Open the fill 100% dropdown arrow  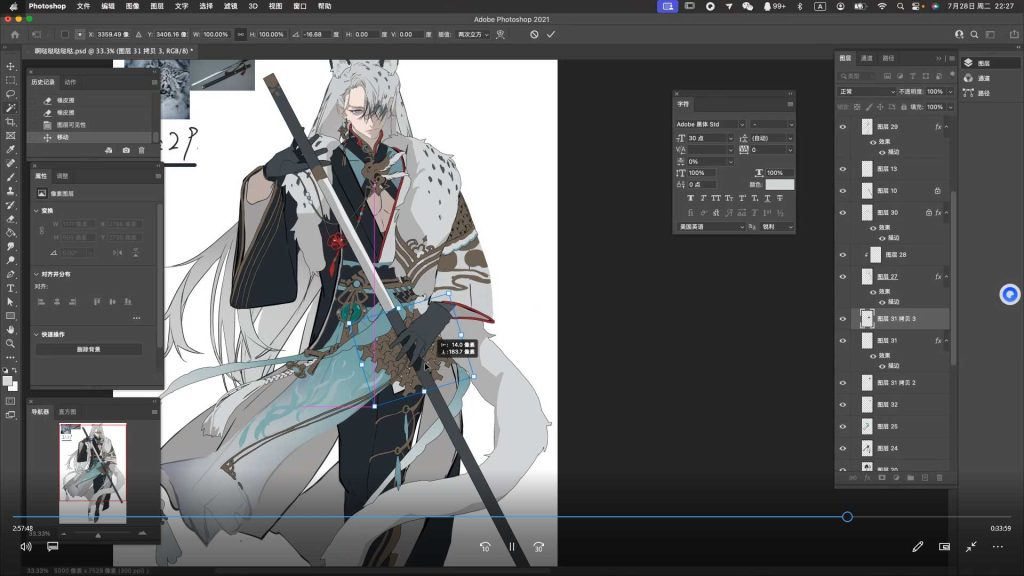tap(950, 107)
